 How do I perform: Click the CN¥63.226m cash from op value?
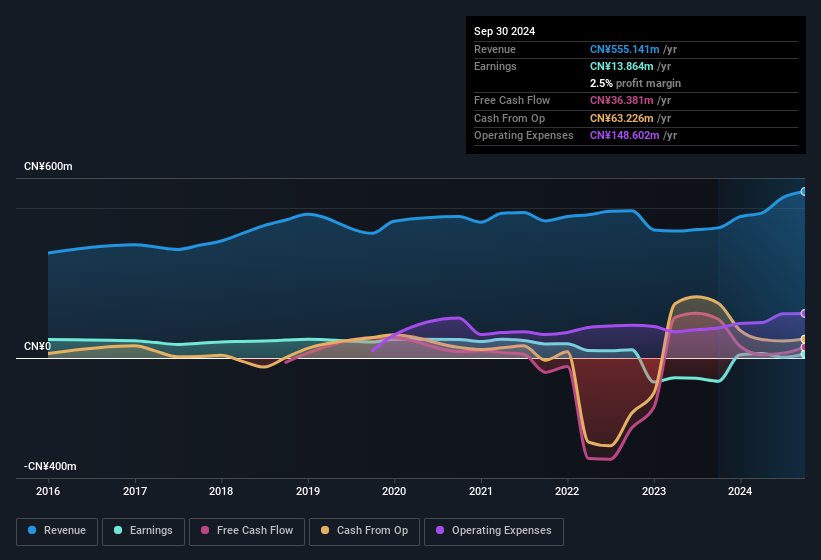click(x=622, y=118)
